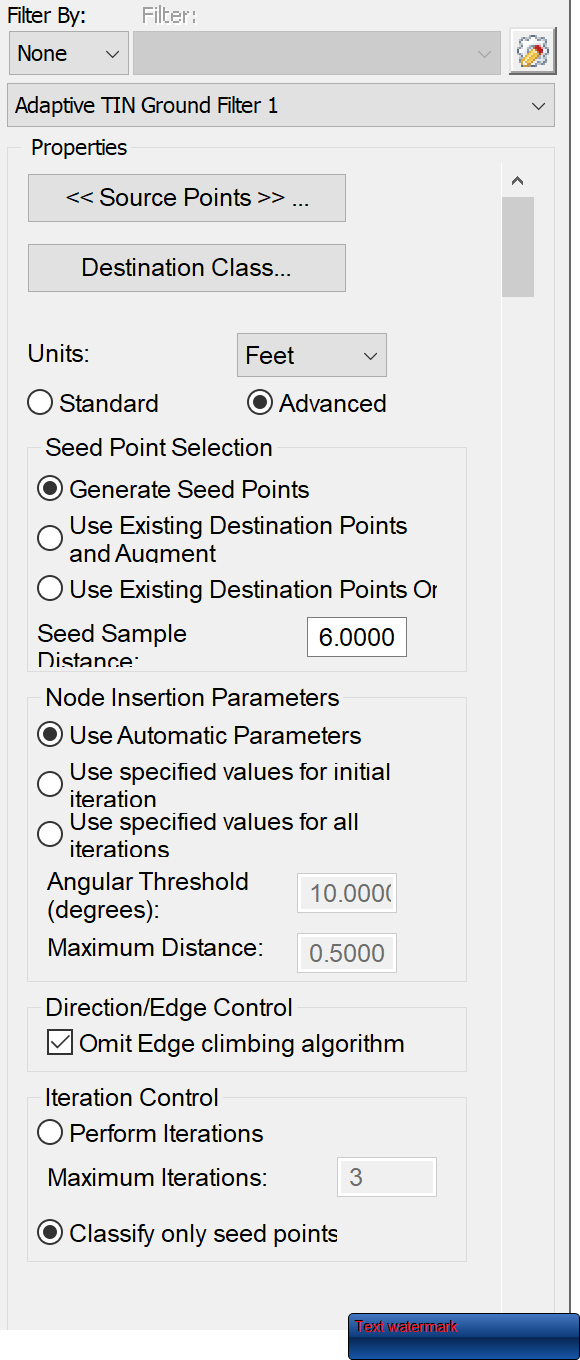Open the Destination Class dialog
580x1360 pixels.
pos(186,268)
